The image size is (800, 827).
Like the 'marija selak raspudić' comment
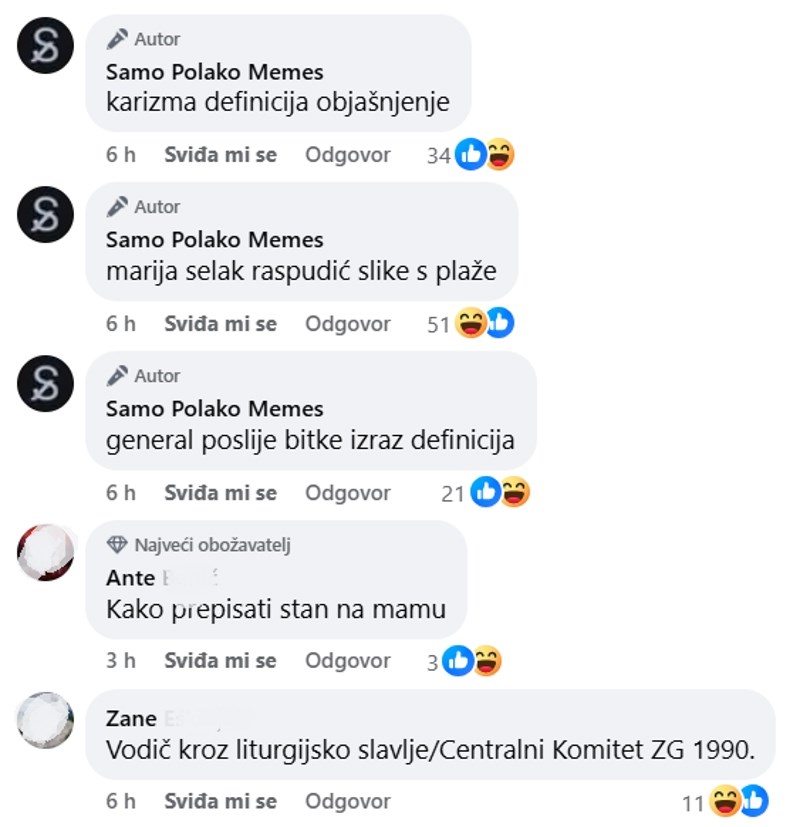click(220, 324)
